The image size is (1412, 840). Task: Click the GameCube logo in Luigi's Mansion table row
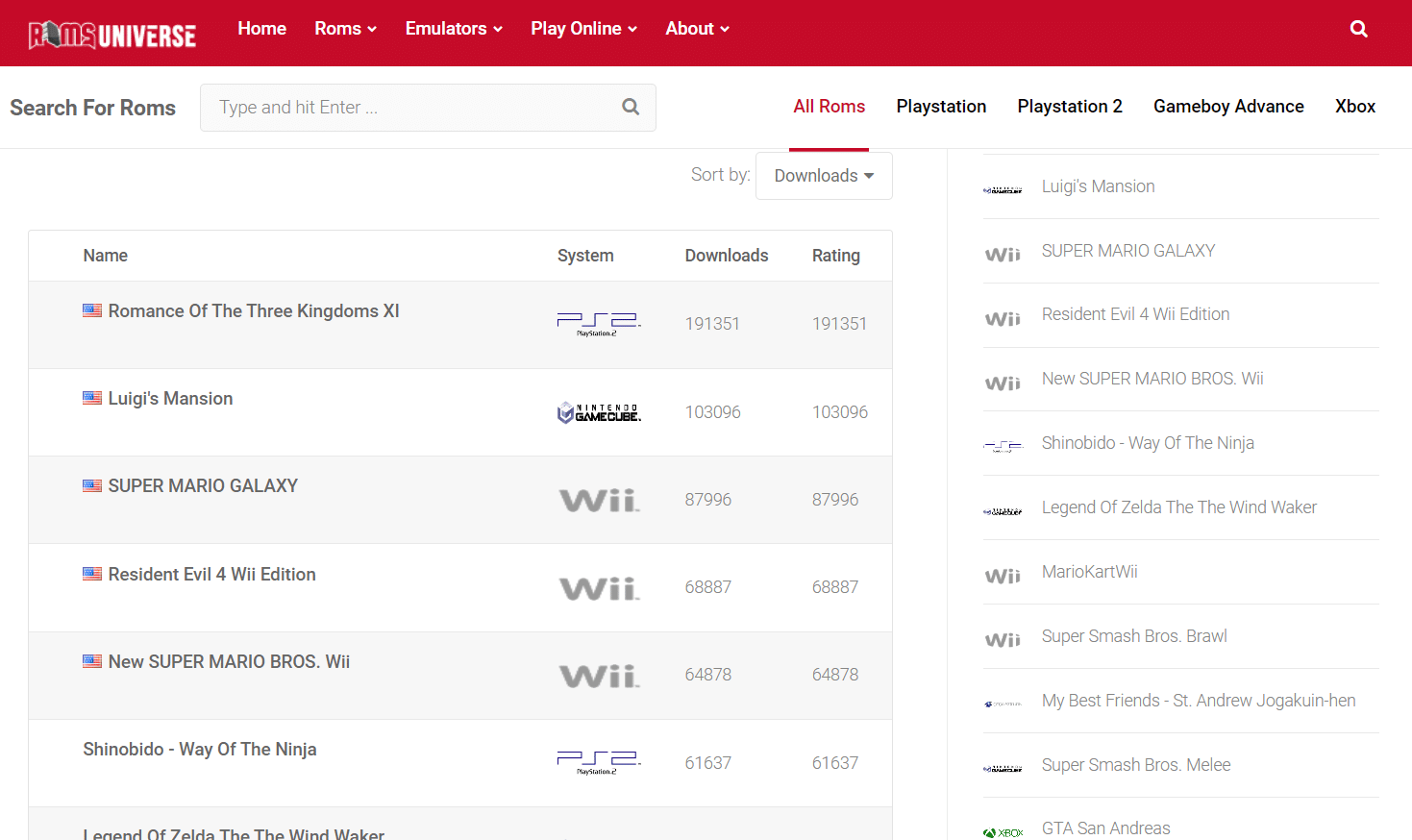[x=599, y=412]
